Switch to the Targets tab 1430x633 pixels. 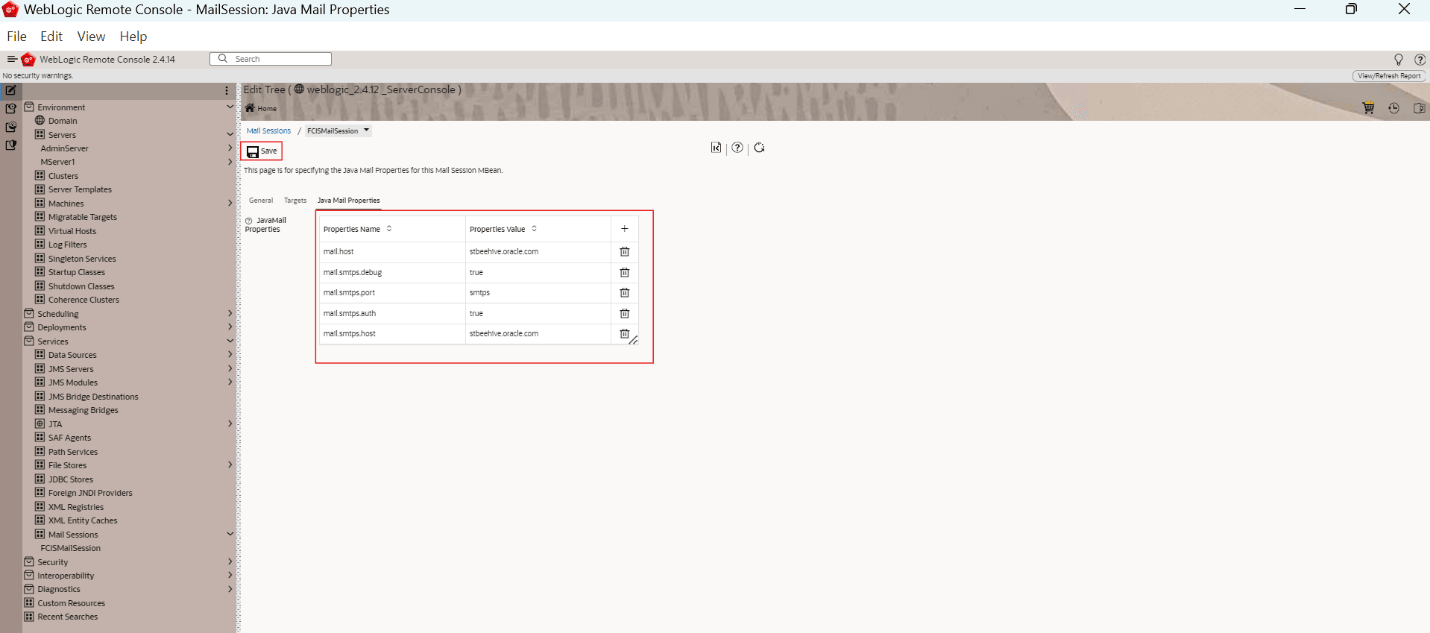295,201
